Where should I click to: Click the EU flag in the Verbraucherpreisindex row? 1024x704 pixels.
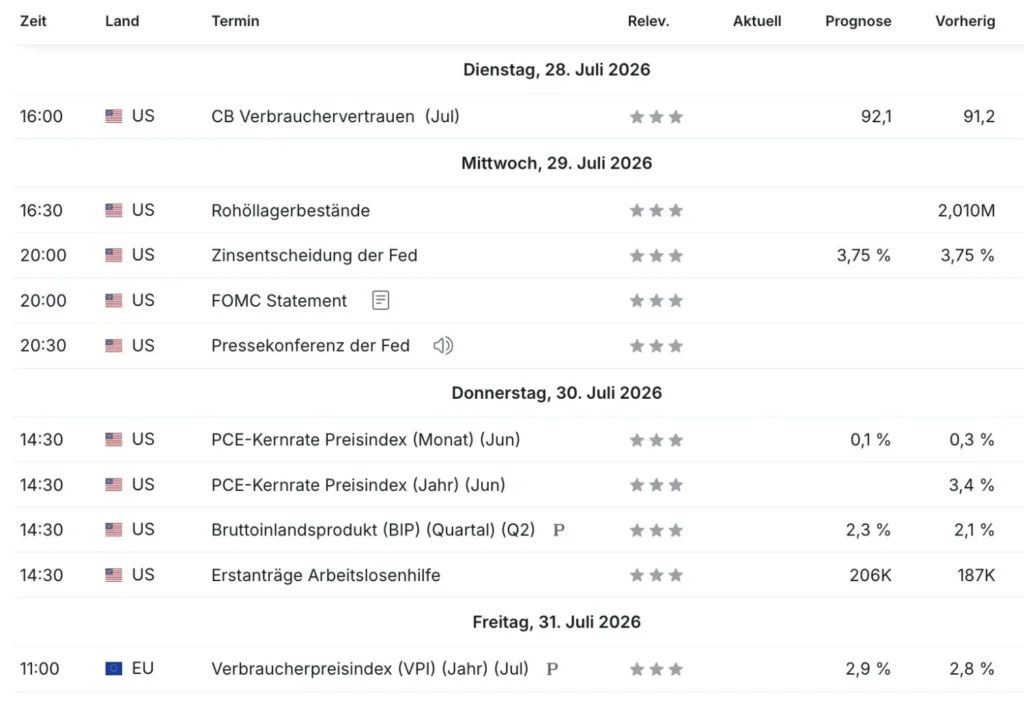(x=114, y=669)
